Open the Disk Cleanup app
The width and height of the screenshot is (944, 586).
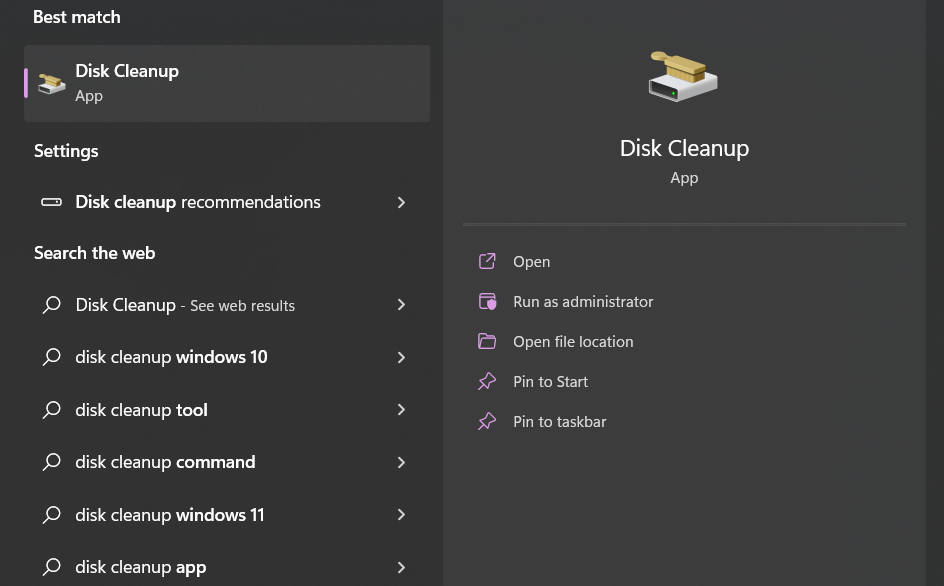[x=531, y=261]
